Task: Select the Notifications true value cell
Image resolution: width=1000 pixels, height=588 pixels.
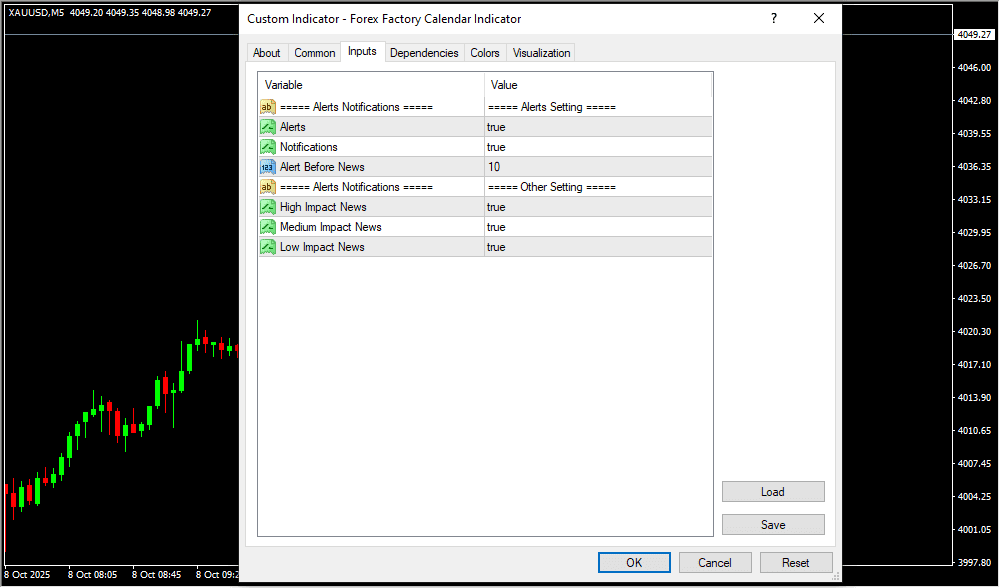Action: [x=597, y=147]
